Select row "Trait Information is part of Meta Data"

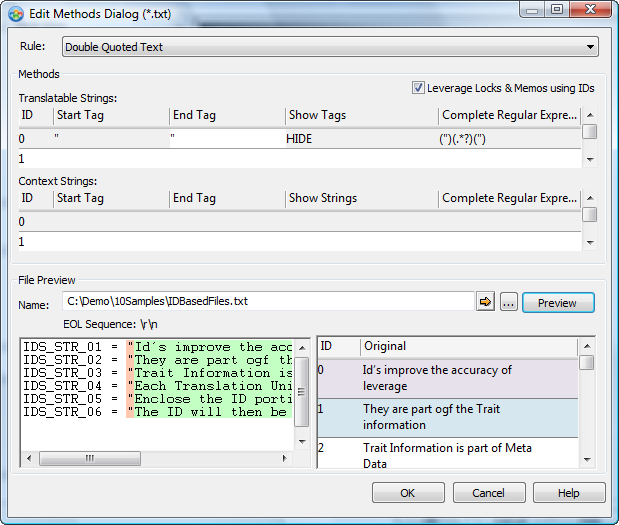tap(448, 454)
